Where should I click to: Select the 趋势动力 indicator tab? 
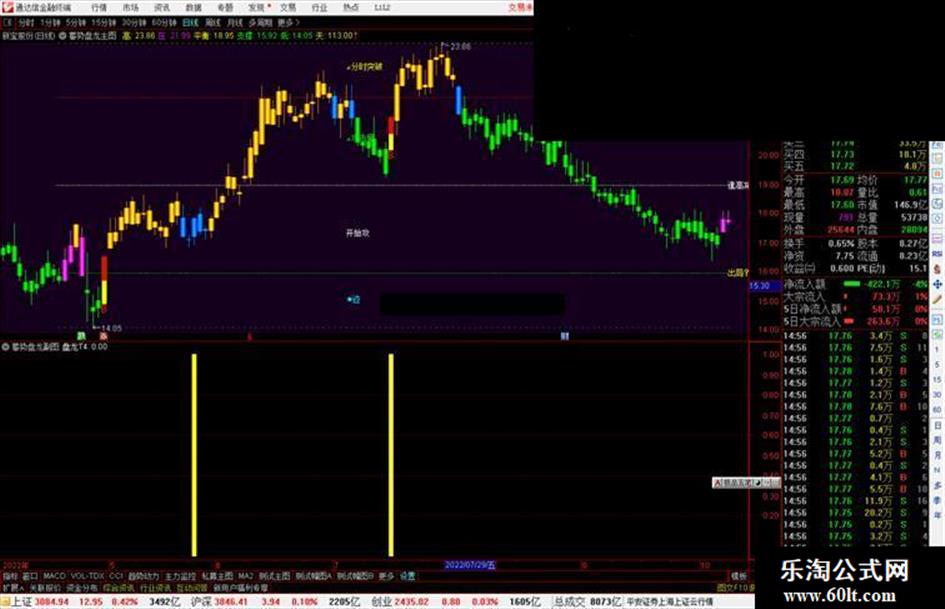click(x=144, y=577)
